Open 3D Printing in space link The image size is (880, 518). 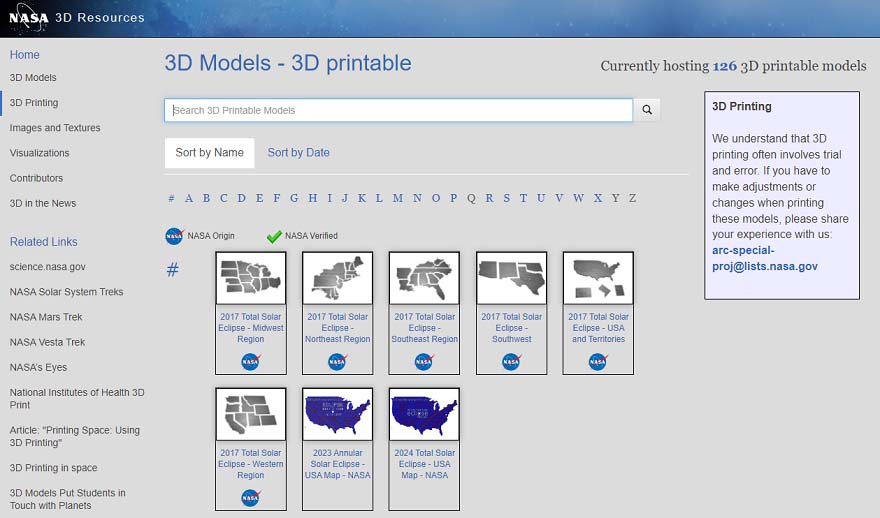tap(53, 467)
